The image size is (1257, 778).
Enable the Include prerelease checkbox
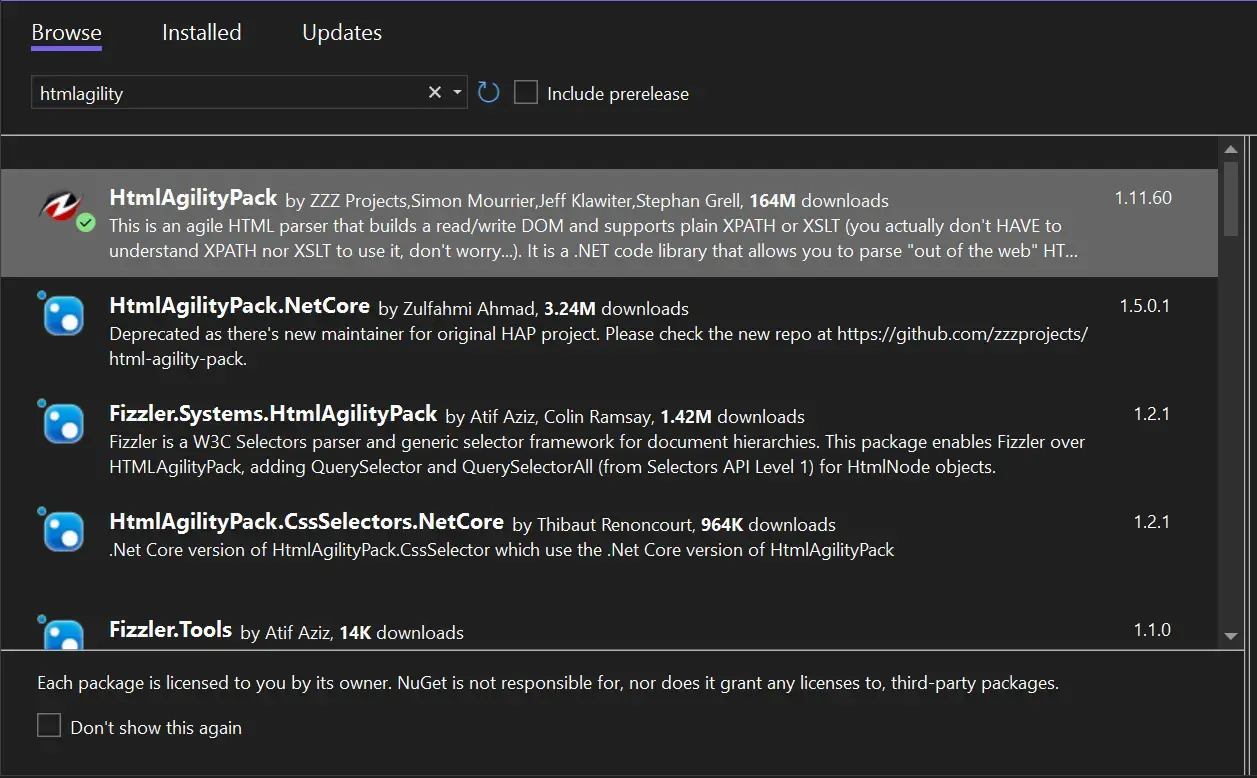526,93
